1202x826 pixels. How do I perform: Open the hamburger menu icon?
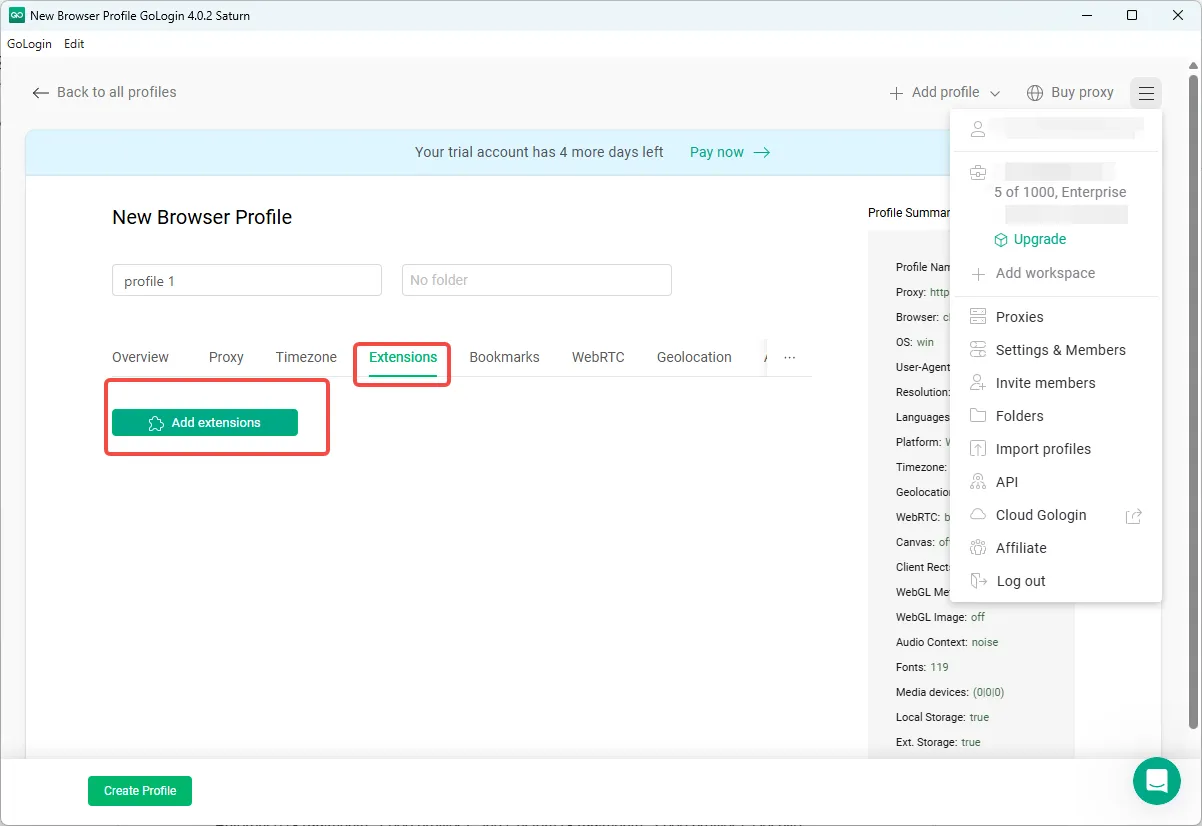click(1146, 93)
